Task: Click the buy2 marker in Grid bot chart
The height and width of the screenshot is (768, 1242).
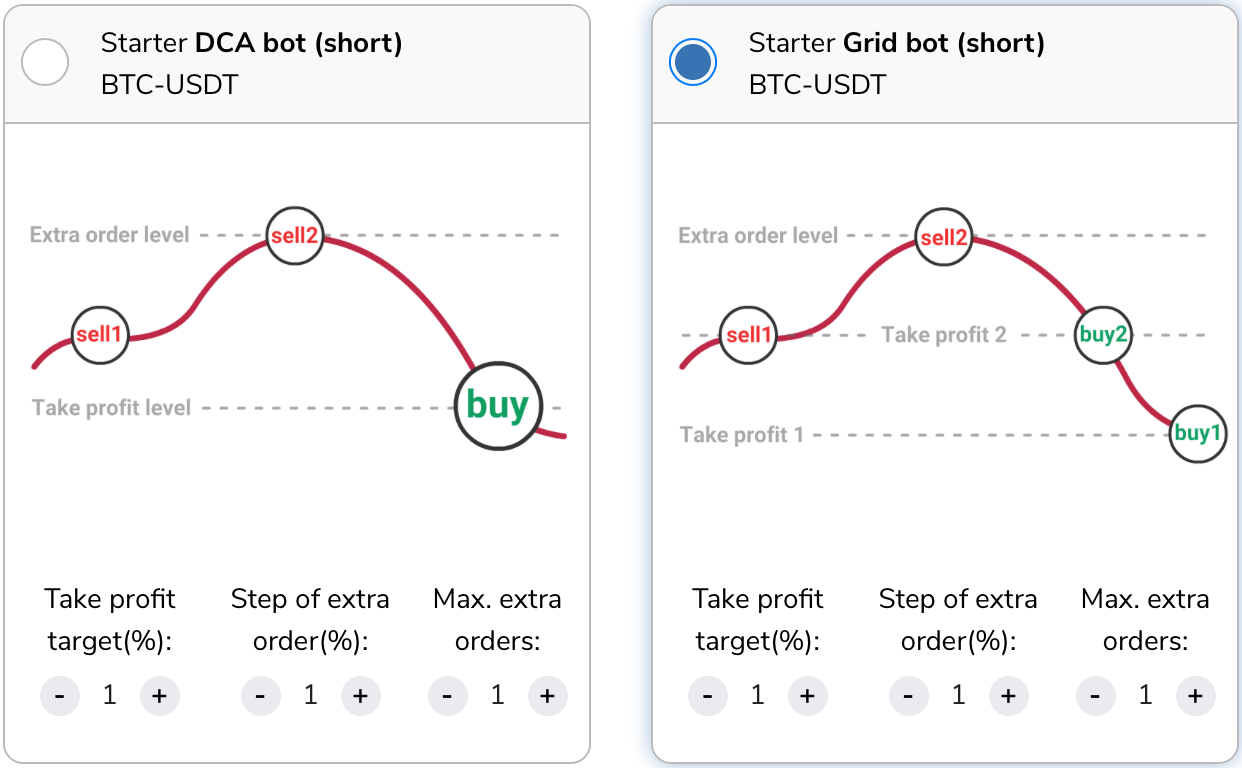Action: (x=1102, y=335)
